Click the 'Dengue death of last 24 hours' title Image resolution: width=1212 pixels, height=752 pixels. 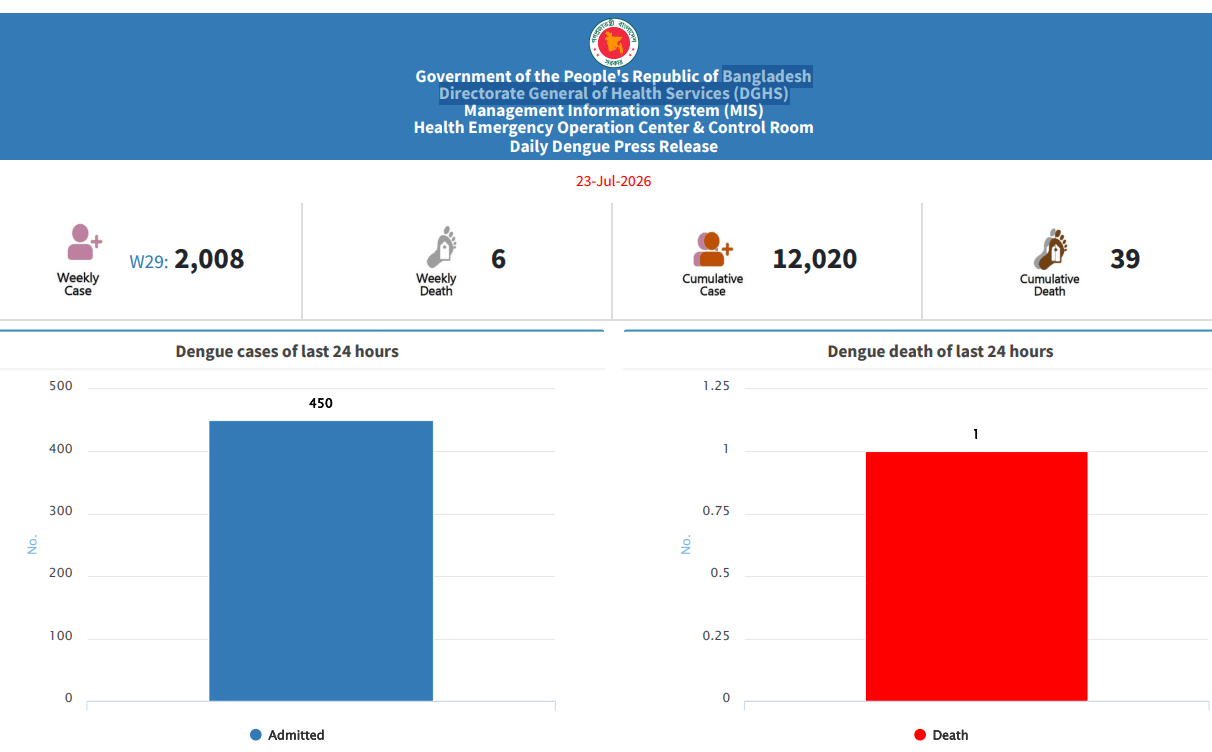coord(940,351)
